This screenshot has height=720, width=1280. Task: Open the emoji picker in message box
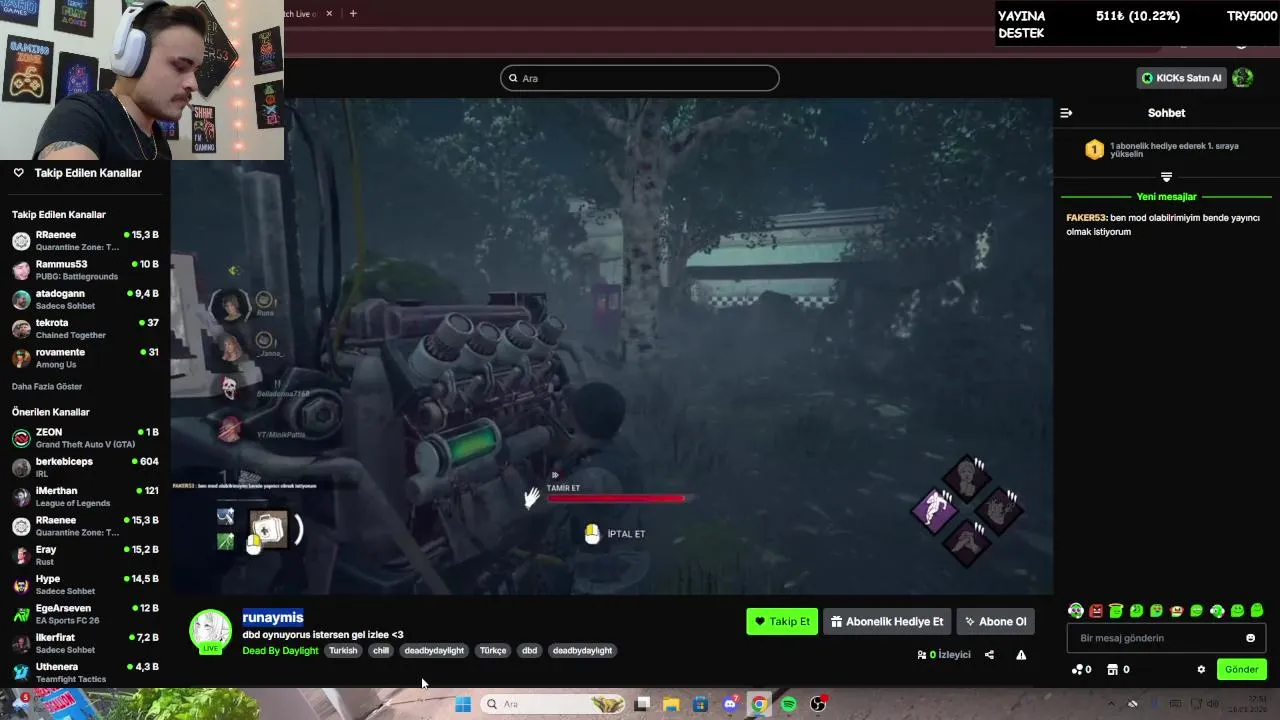tap(1250, 638)
